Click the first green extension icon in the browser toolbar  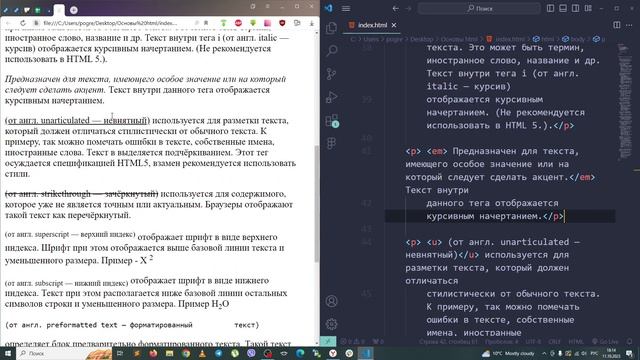[224, 23]
